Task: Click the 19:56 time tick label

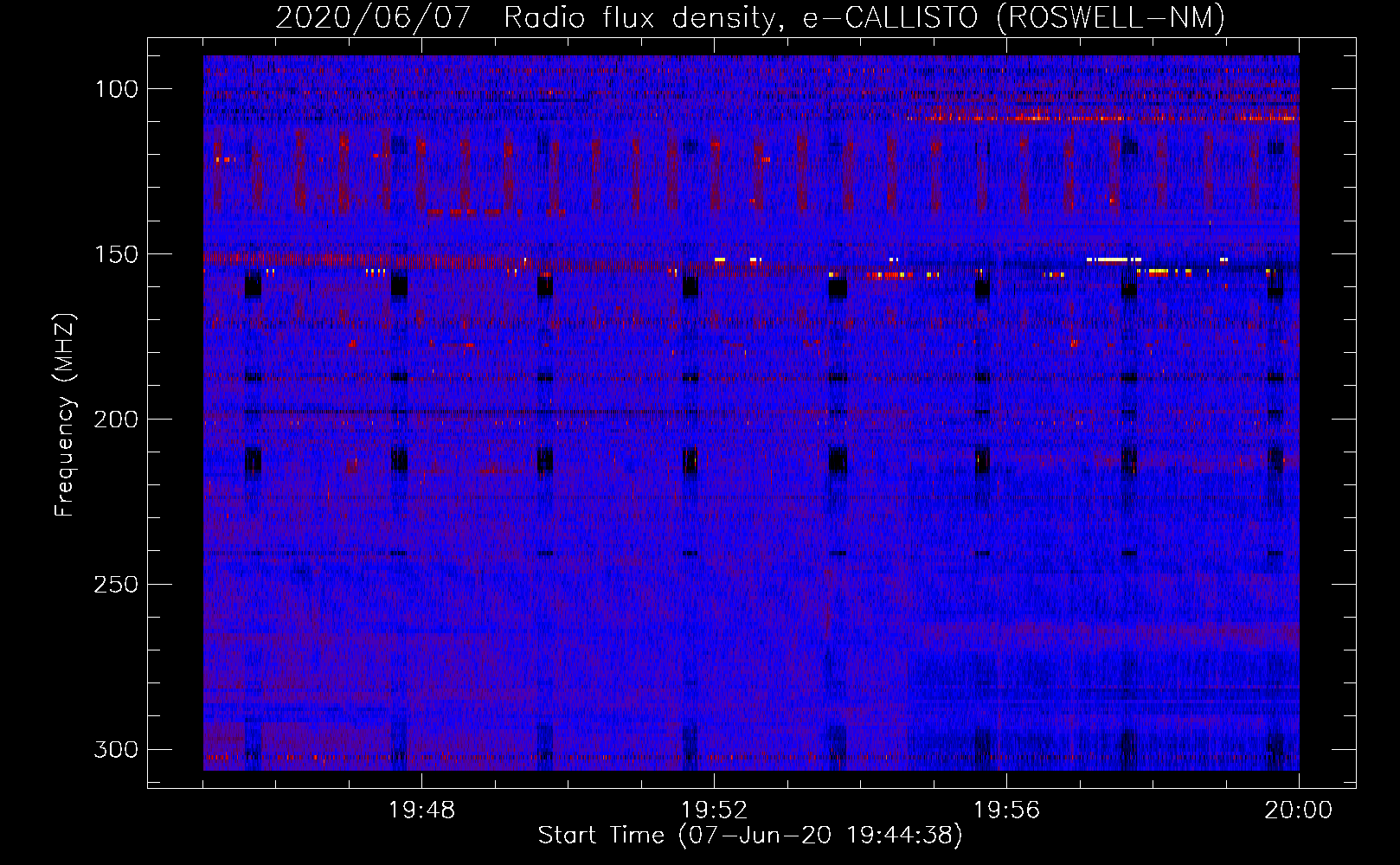Action: tap(1006, 811)
